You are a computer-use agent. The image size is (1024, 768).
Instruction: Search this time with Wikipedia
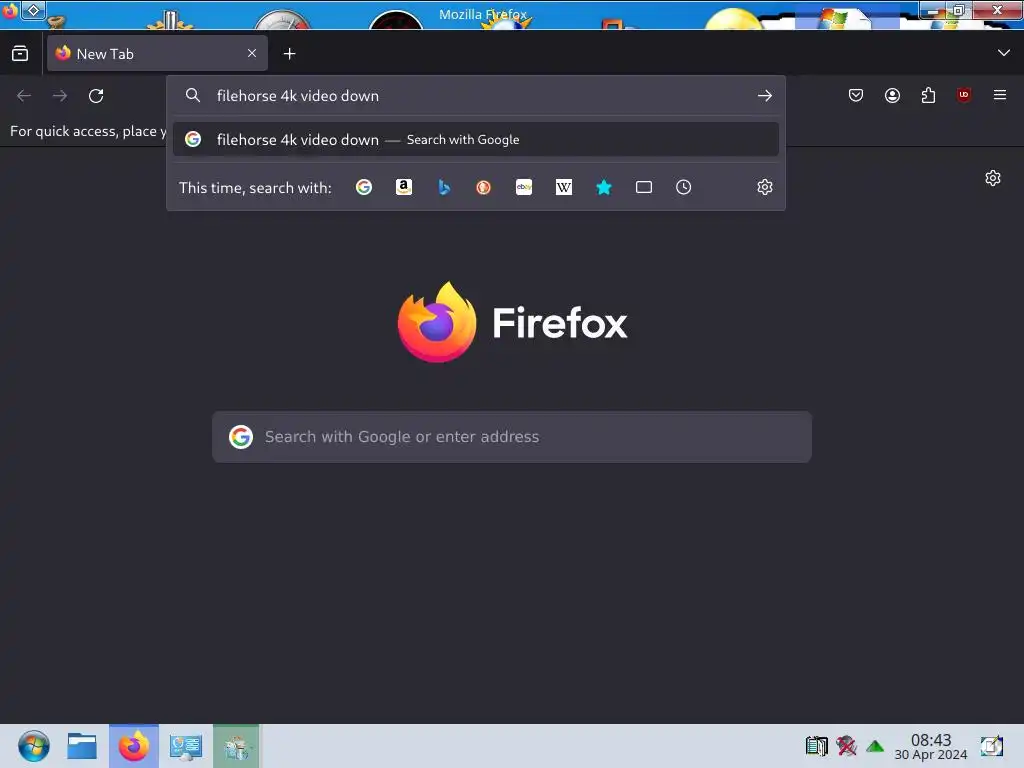point(564,187)
